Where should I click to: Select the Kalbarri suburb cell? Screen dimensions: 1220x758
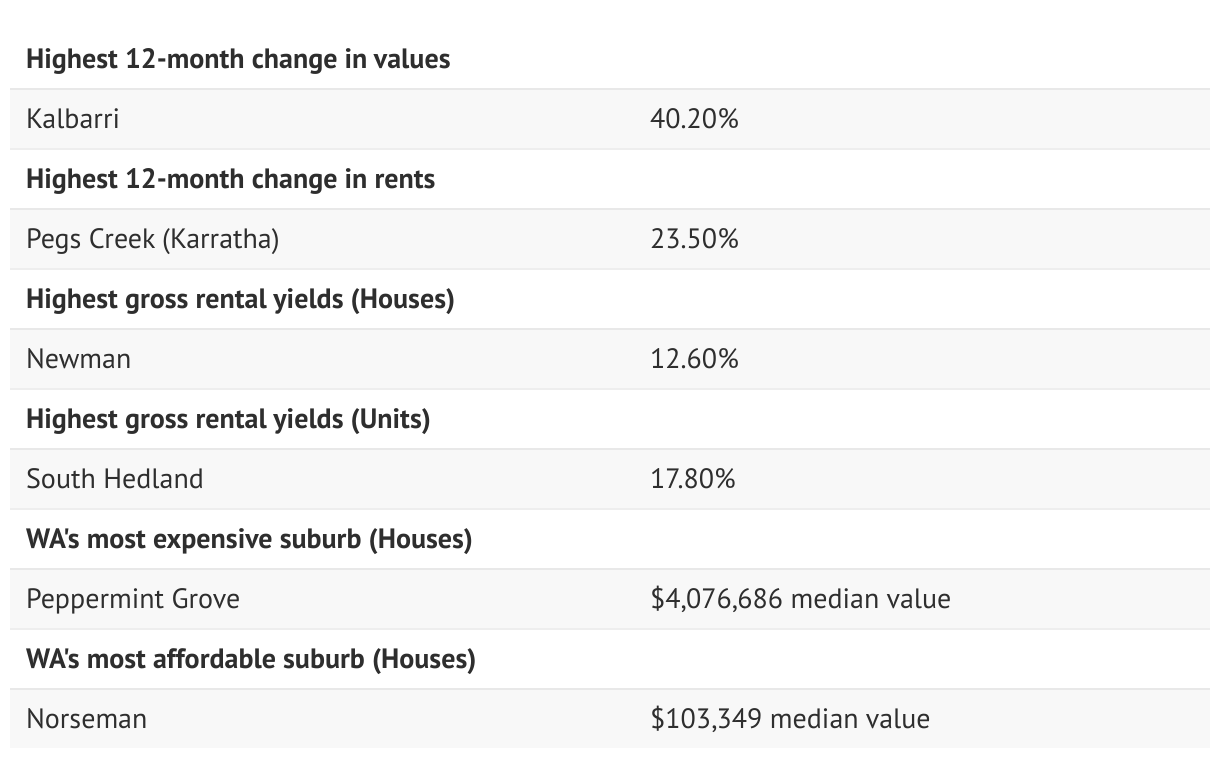pyautogui.click(x=73, y=119)
